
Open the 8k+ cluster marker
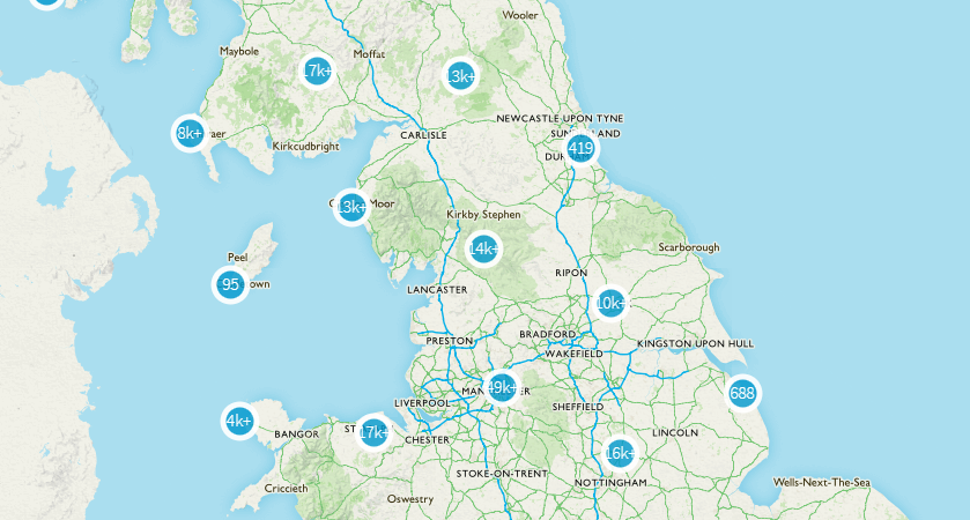(x=189, y=133)
